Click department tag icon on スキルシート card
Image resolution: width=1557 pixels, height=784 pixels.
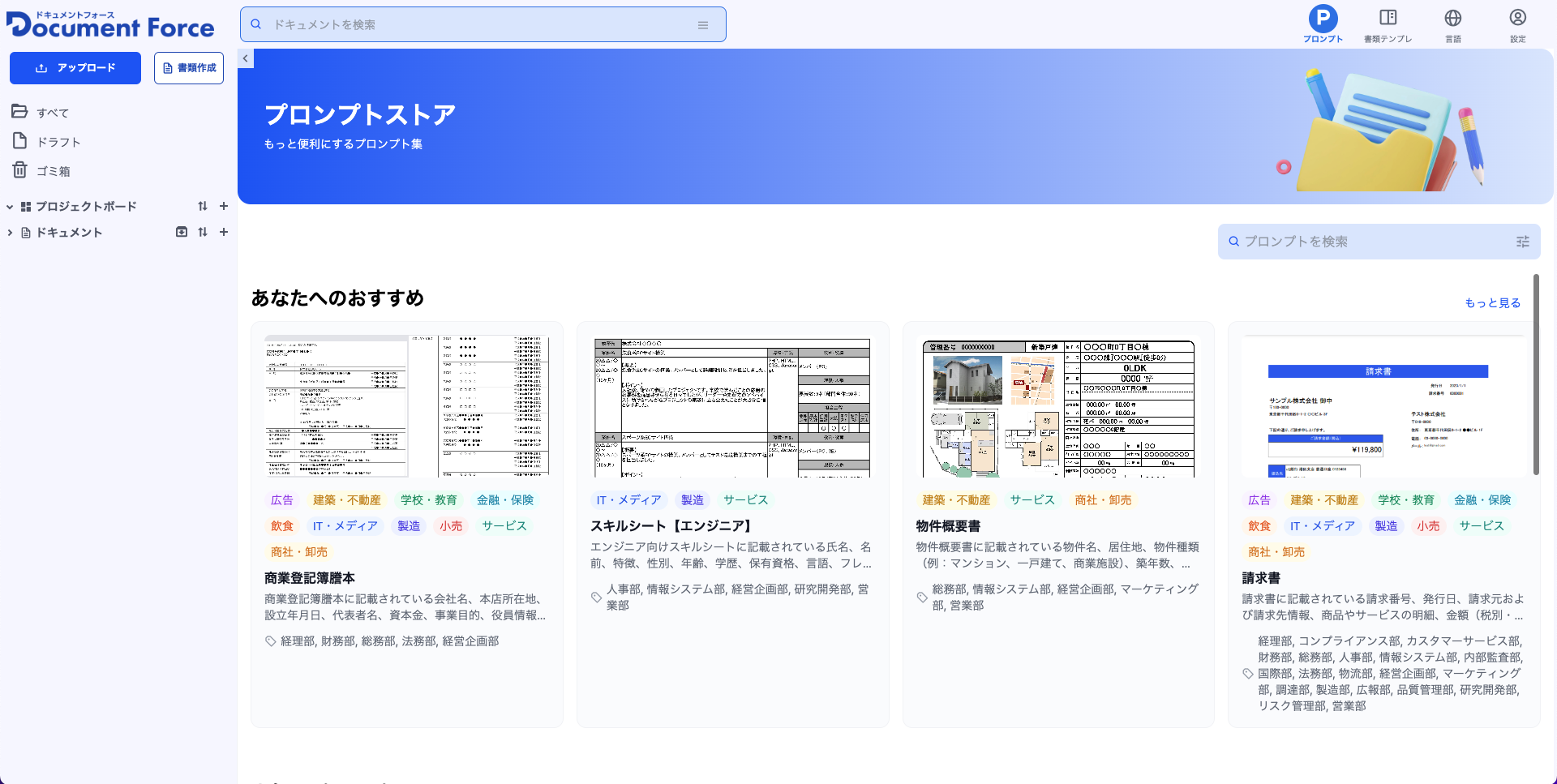pyautogui.click(x=596, y=598)
